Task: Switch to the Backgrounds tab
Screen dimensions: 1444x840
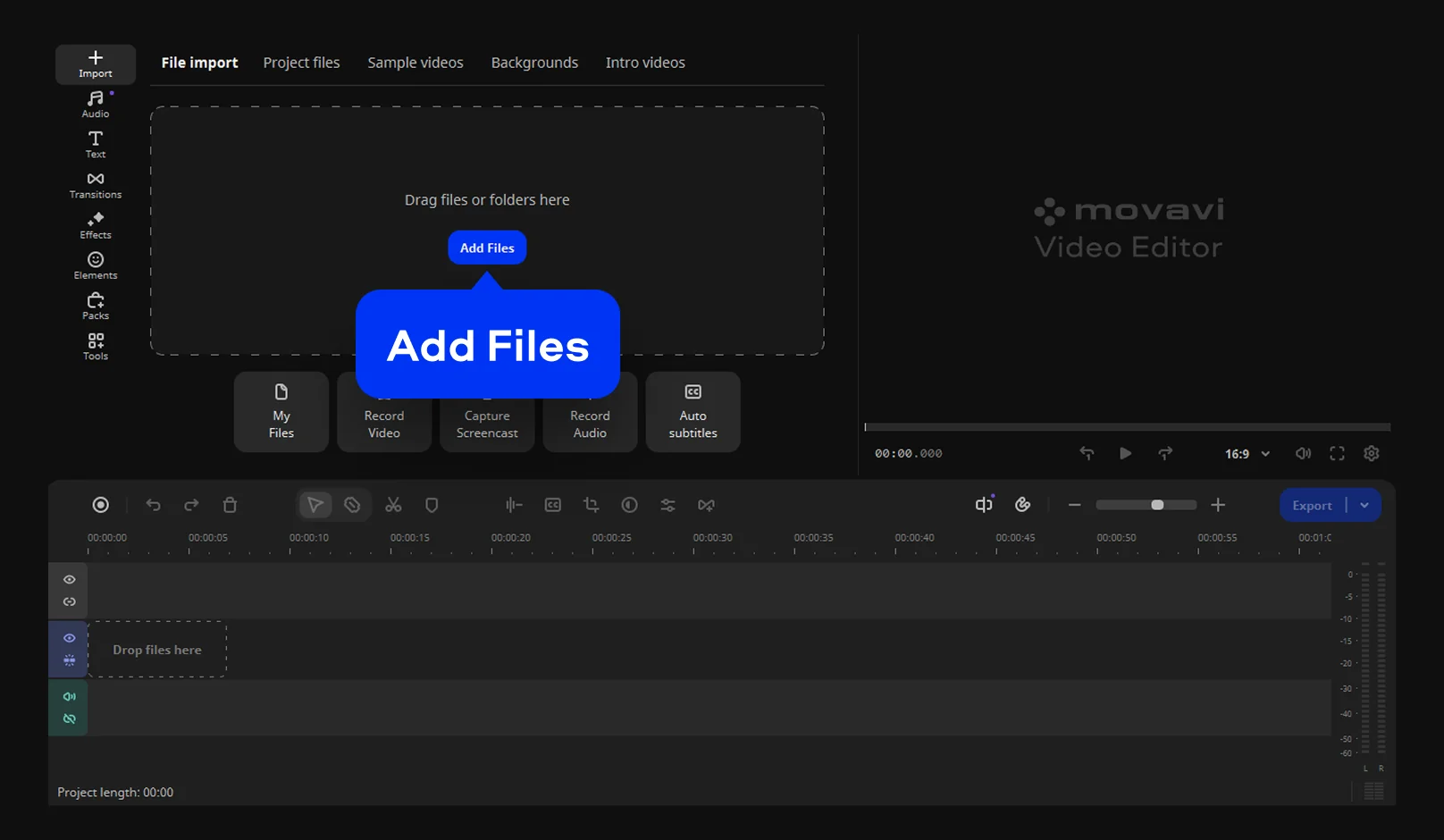Action: (534, 63)
